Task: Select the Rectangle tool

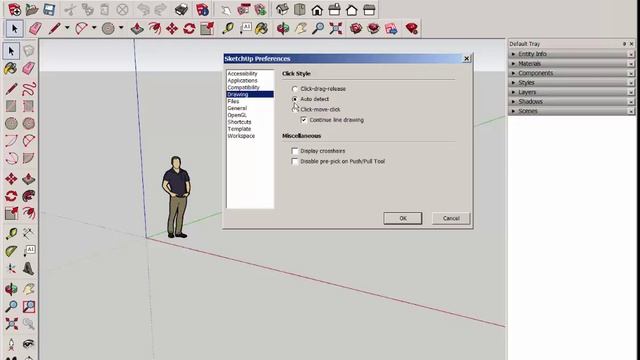Action: (x=11, y=106)
